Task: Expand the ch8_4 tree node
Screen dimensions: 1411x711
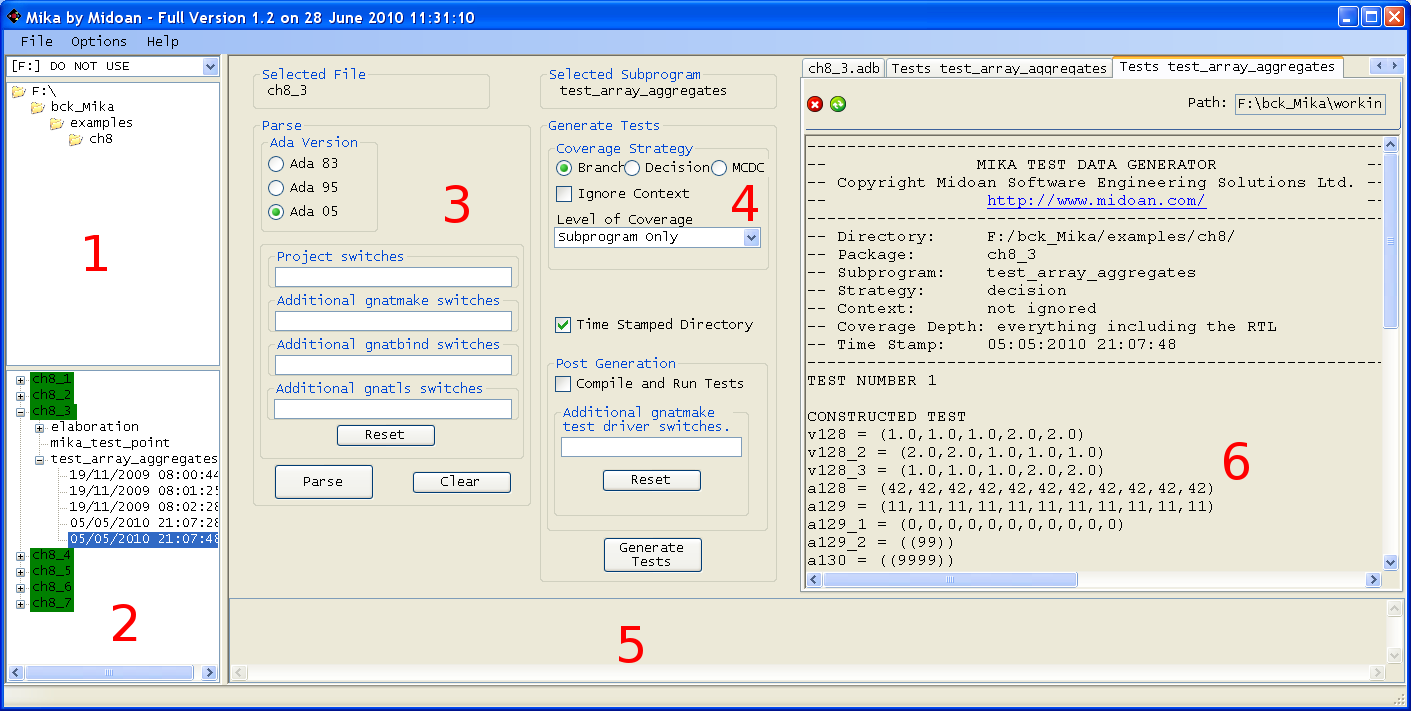Action: (20, 556)
